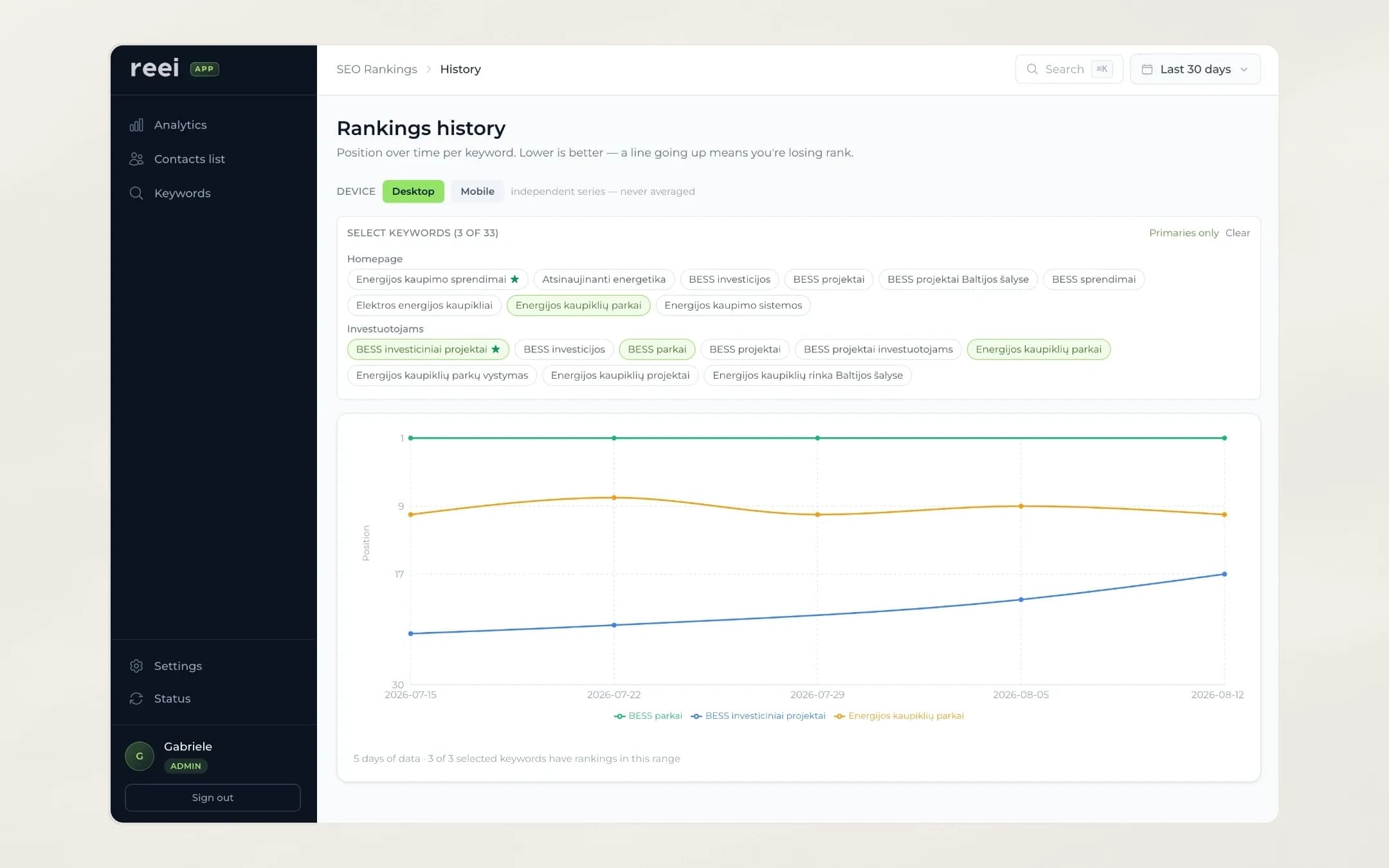Screen dimensions: 1389x868
Task: Open Analytics via its bar chart icon
Action: (x=136, y=125)
